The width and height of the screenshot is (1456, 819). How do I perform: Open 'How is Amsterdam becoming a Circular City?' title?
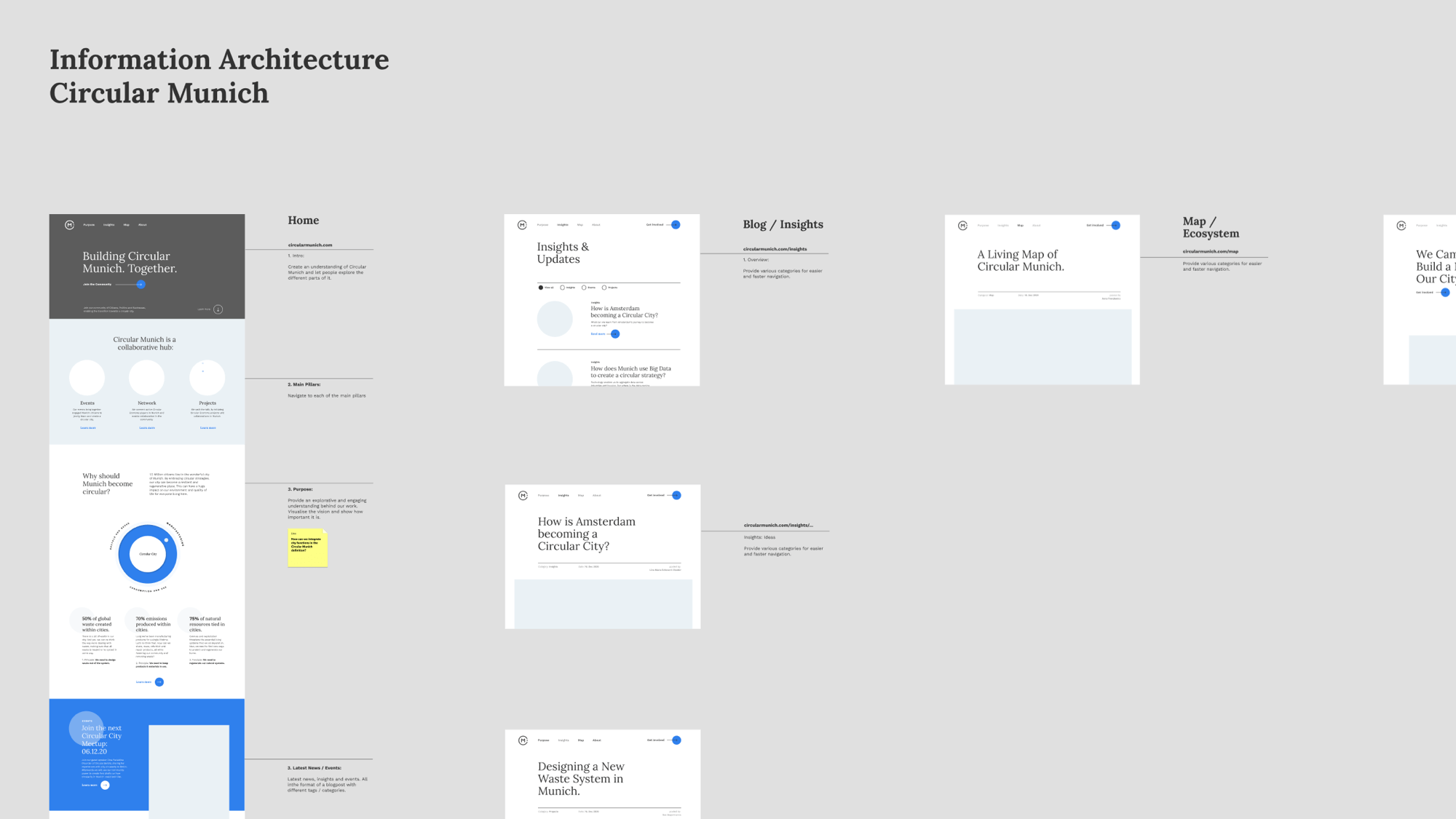(x=624, y=312)
